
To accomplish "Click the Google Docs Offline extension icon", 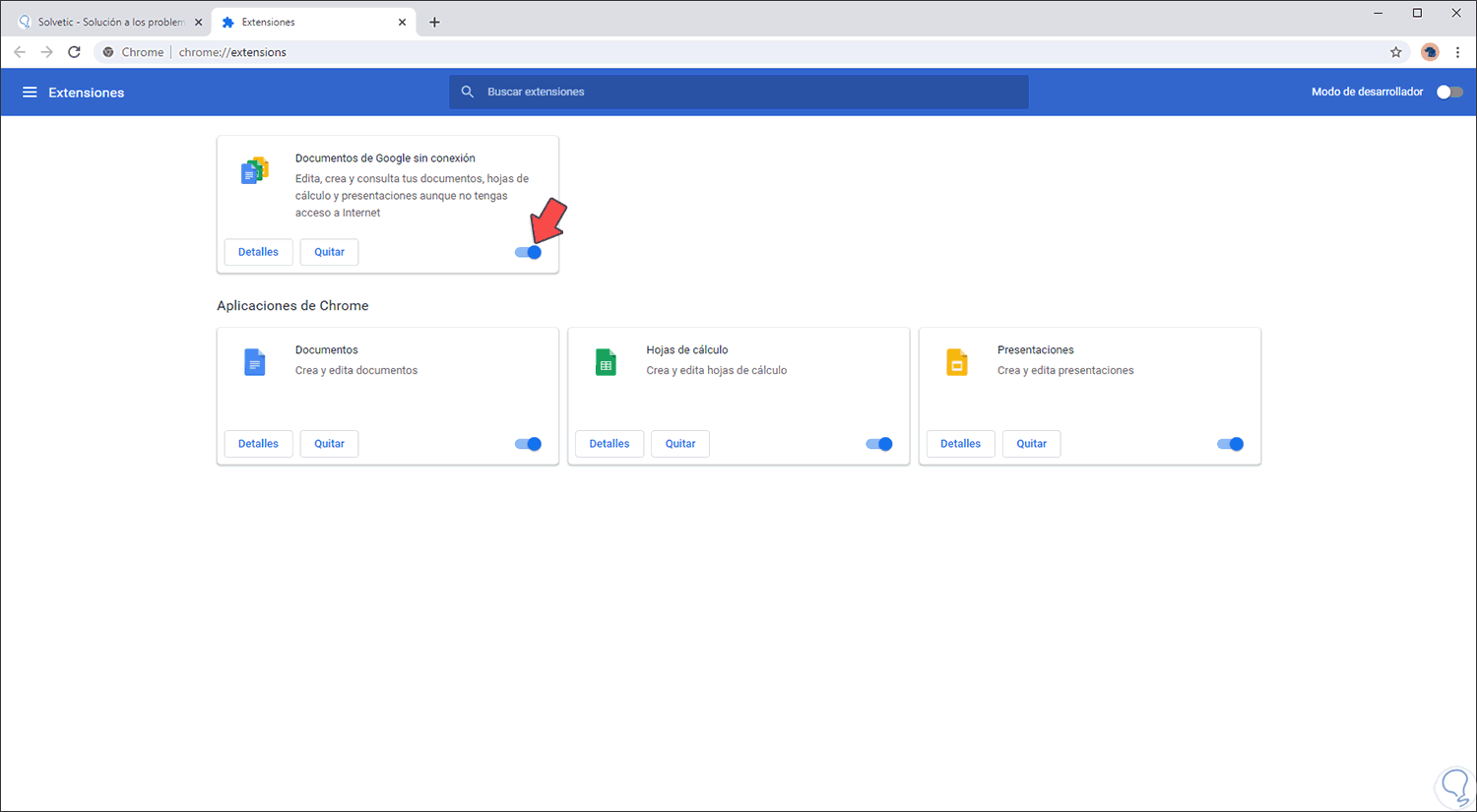I will click(255, 170).
